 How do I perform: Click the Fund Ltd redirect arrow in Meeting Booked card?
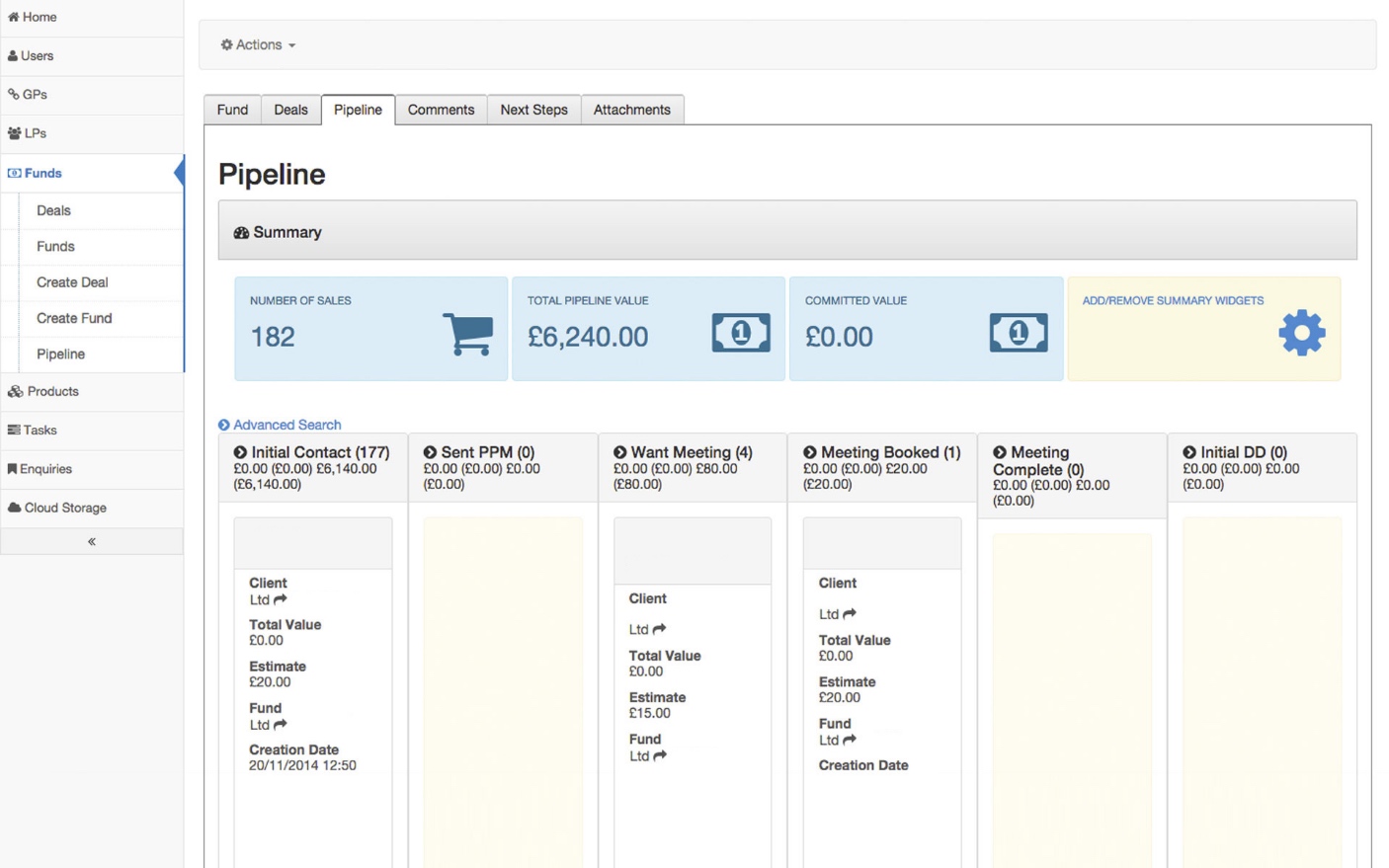tap(850, 740)
